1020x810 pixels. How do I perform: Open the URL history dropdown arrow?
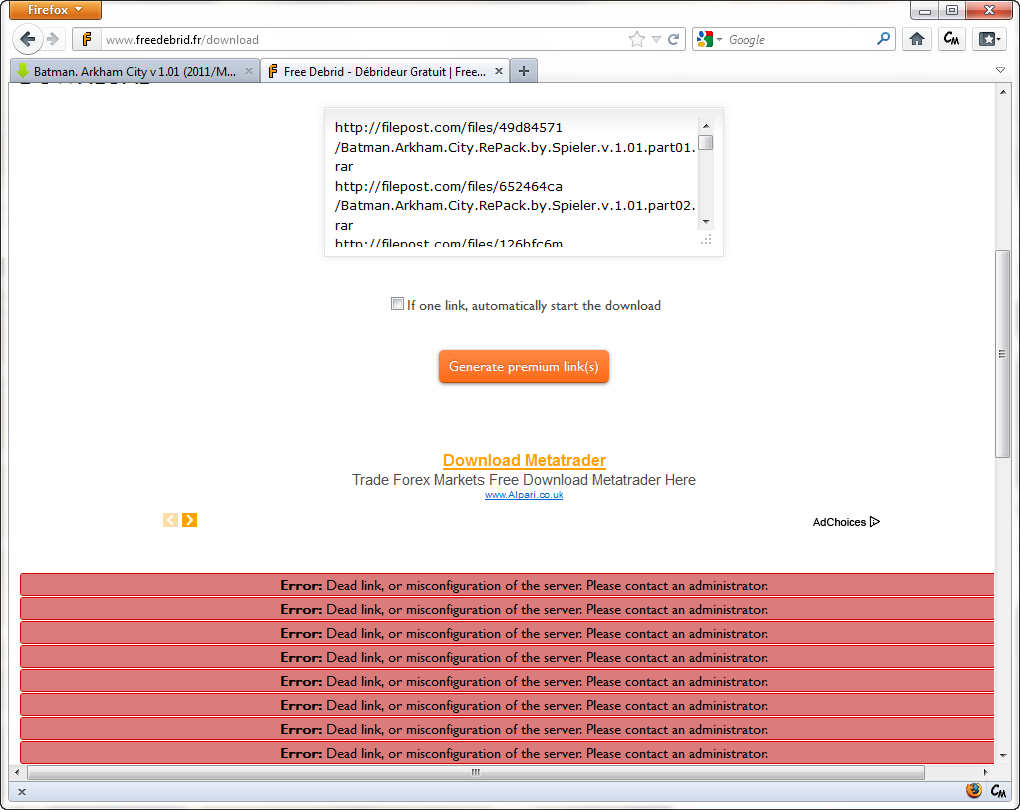[656, 40]
